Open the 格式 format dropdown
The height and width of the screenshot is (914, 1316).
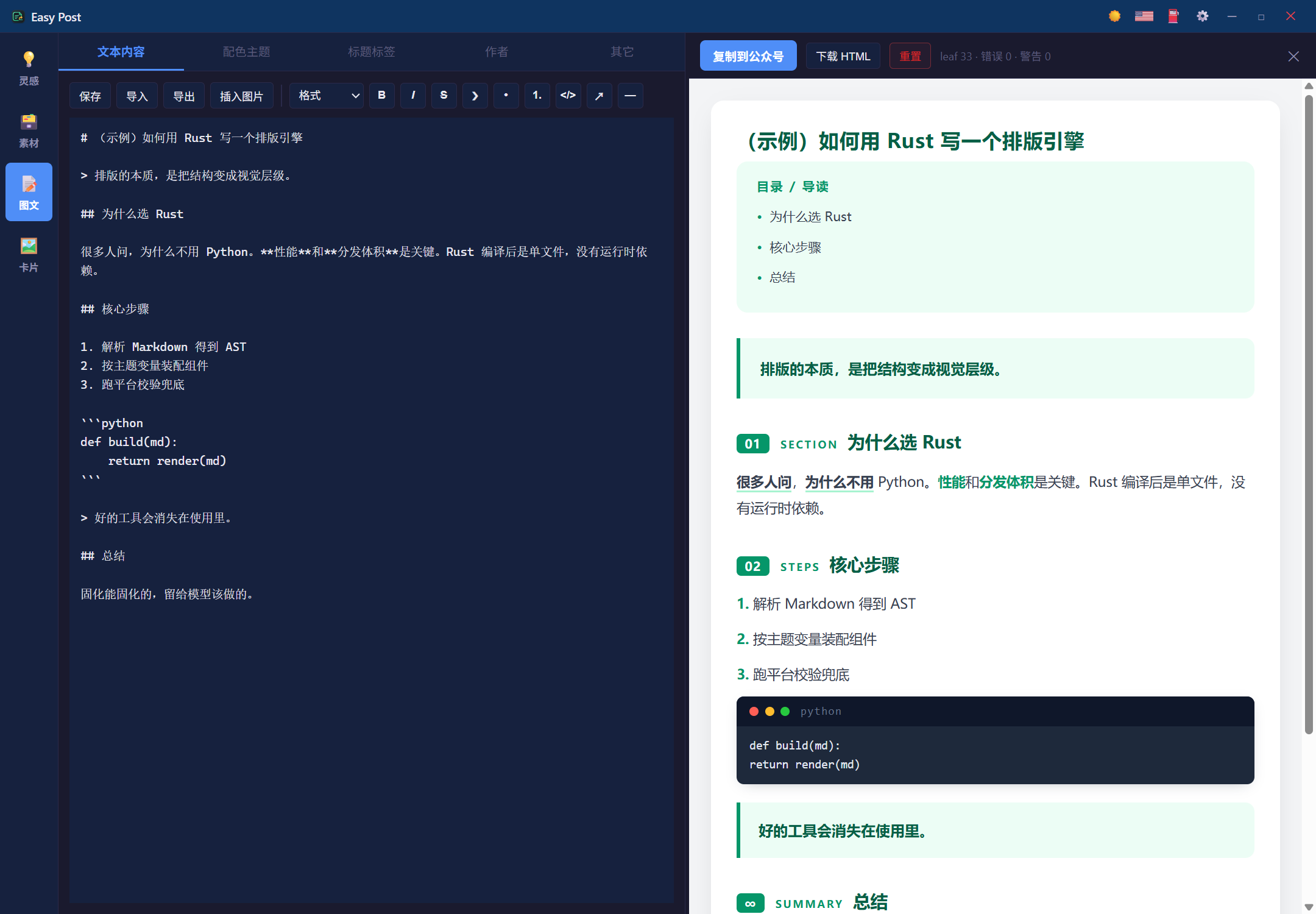326,96
